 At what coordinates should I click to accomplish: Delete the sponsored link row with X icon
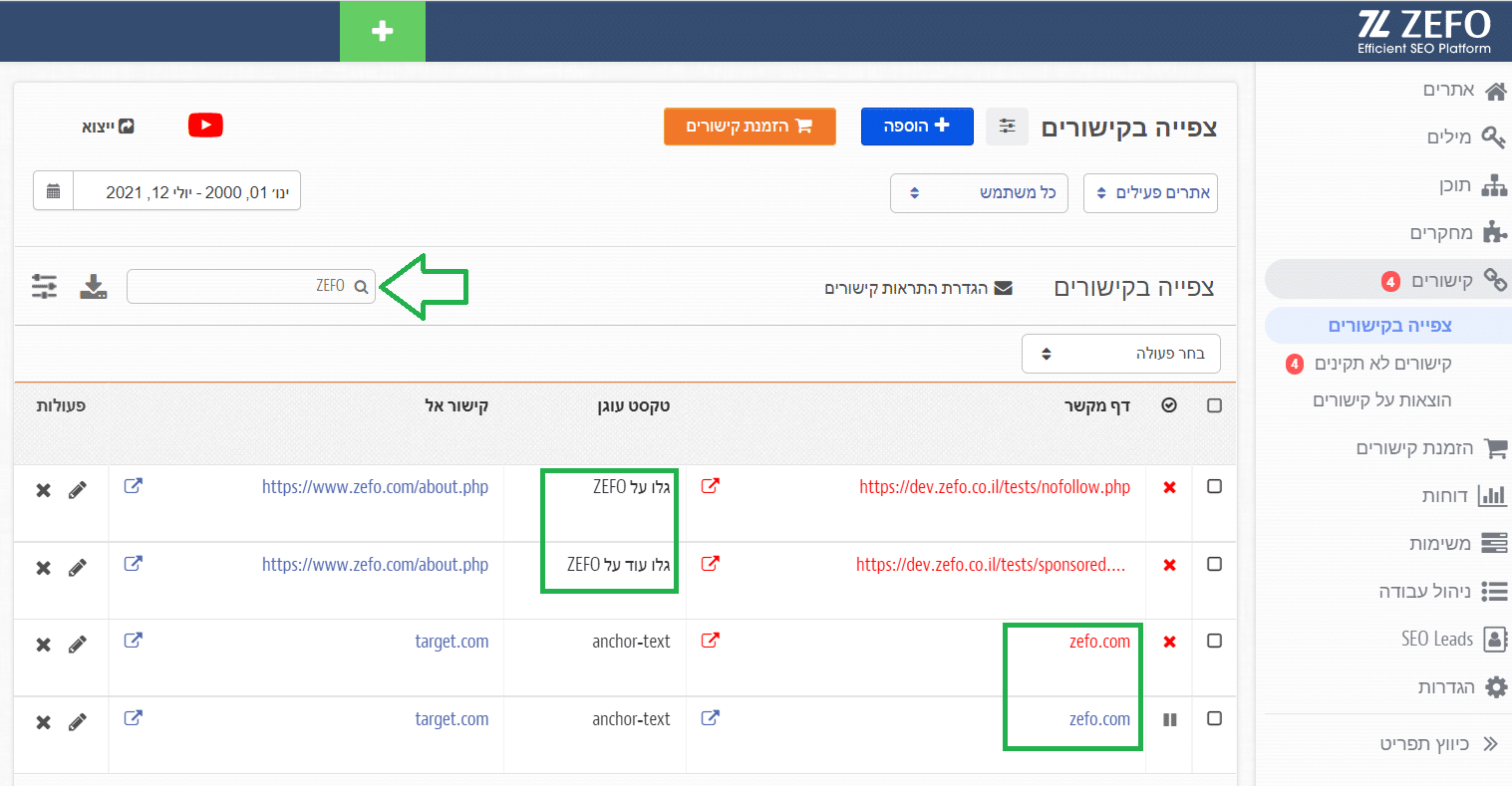43,568
